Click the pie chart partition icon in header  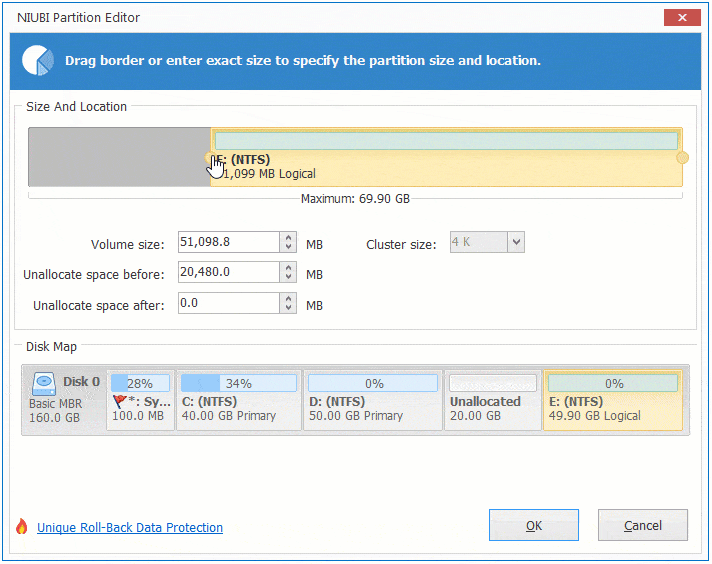(38, 61)
